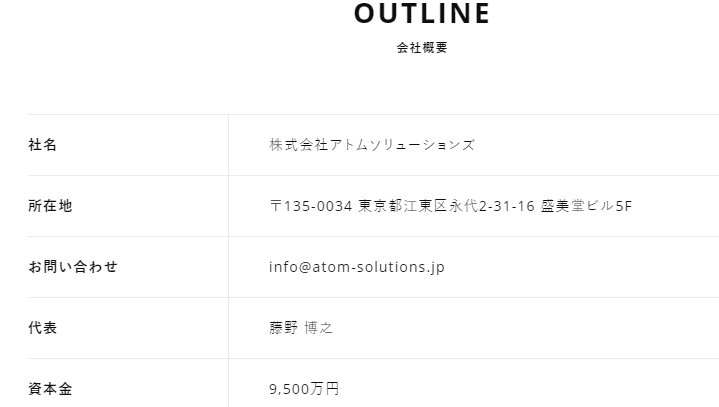The height and width of the screenshot is (407, 719).
Task: Click the building name 盛美堂ビル
Action: click(x=577, y=206)
